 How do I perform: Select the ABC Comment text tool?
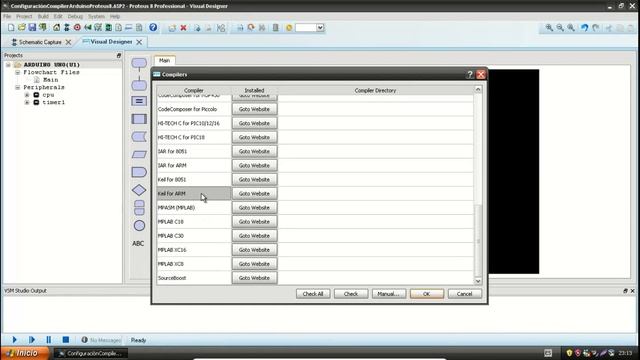(138, 243)
